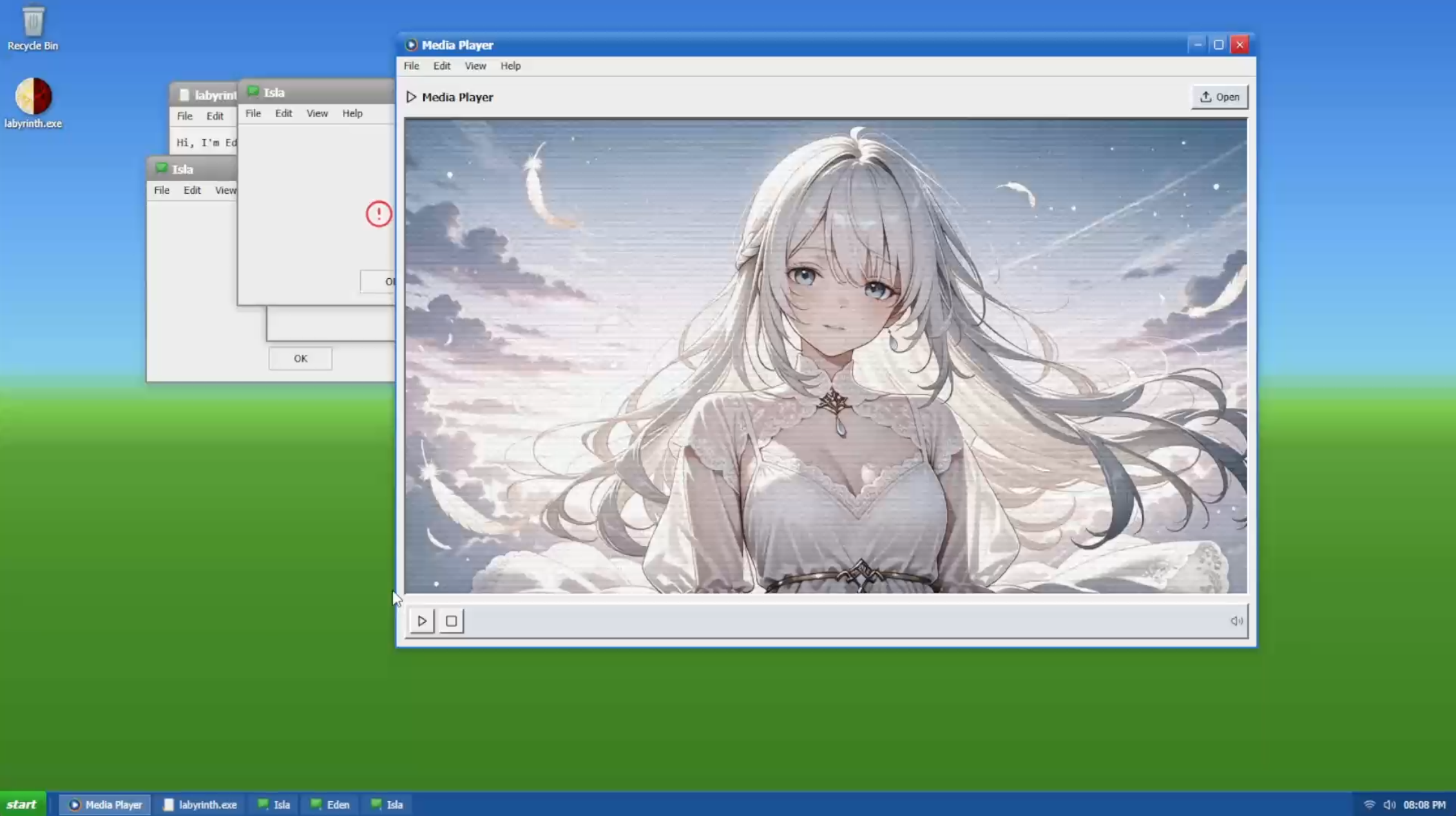Click the Start button on the taskbar
The height and width of the screenshot is (816, 1456).
coord(22,804)
